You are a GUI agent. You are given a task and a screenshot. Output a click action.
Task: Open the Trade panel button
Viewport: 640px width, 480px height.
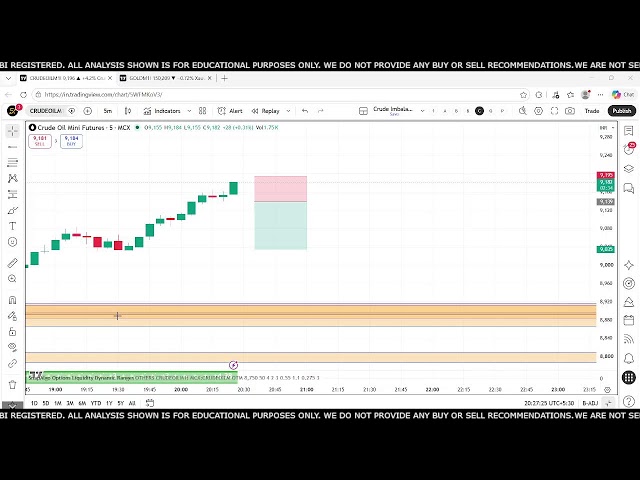(592, 111)
